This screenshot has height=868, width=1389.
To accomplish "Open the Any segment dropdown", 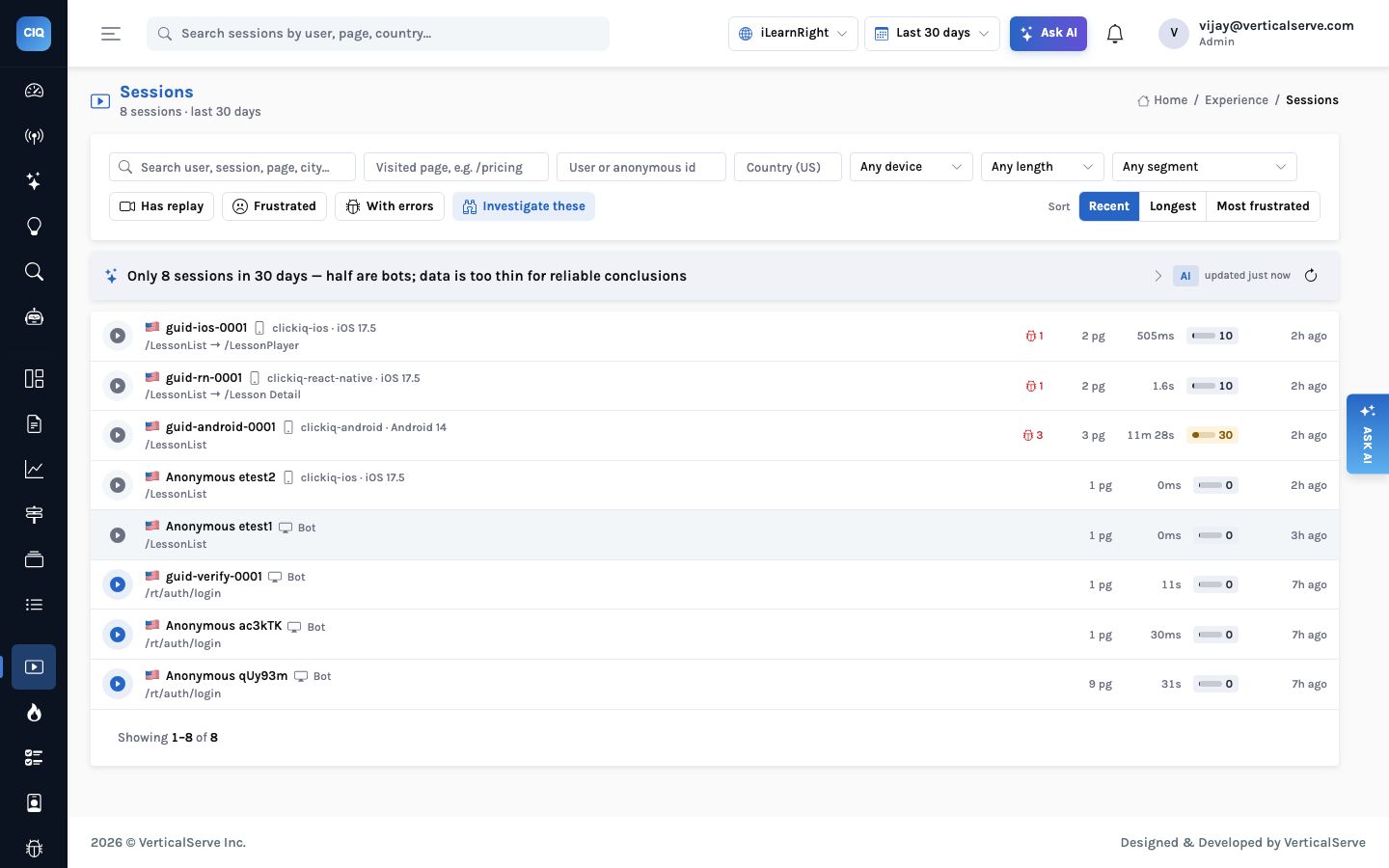I will (x=1205, y=167).
